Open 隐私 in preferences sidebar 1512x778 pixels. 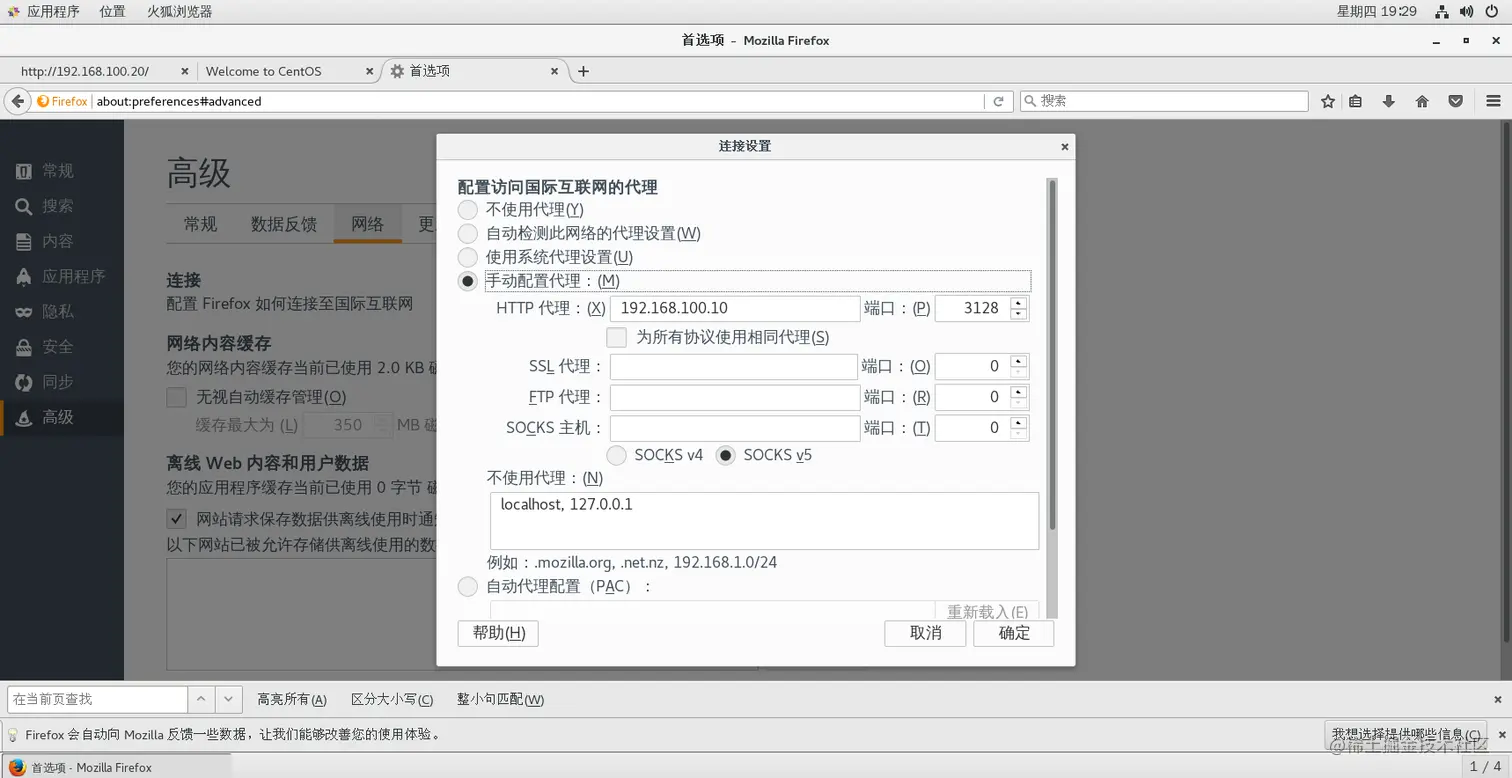(x=62, y=311)
